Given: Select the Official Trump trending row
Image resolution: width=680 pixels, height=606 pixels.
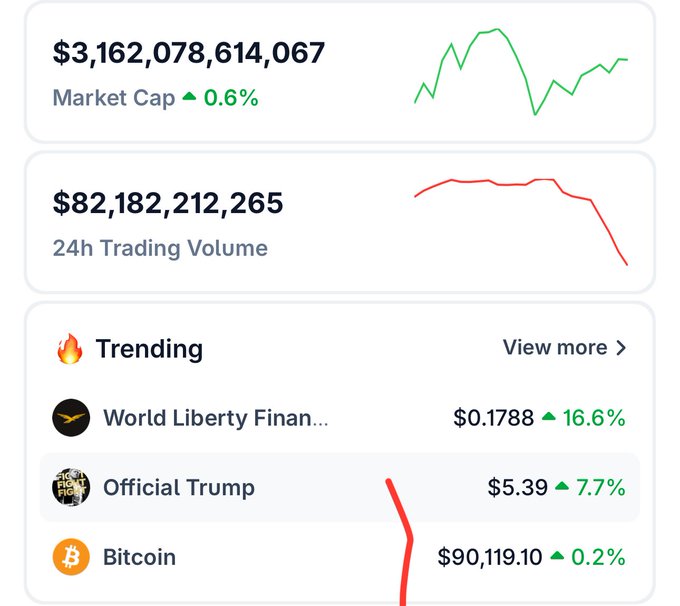Looking at the screenshot, I should [339, 488].
